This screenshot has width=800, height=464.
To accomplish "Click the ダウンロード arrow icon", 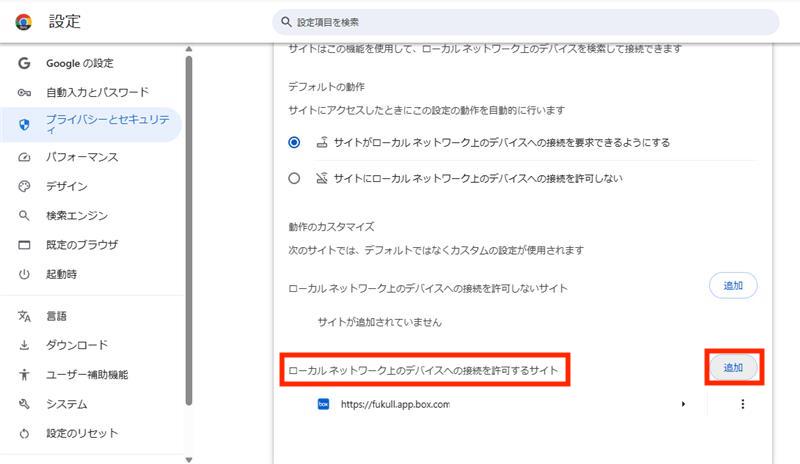I will (x=25, y=345).
